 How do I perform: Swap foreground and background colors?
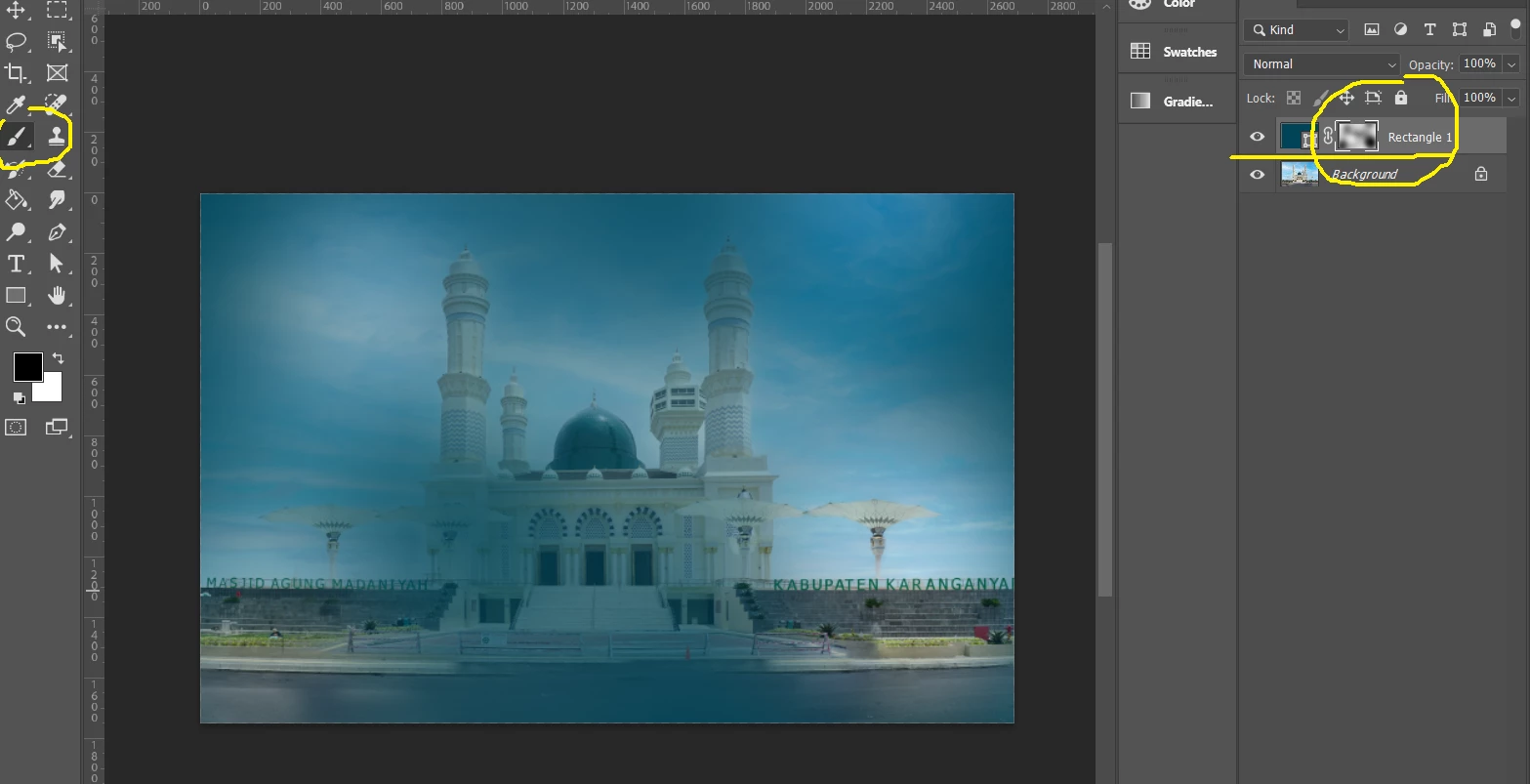(58, 358)
